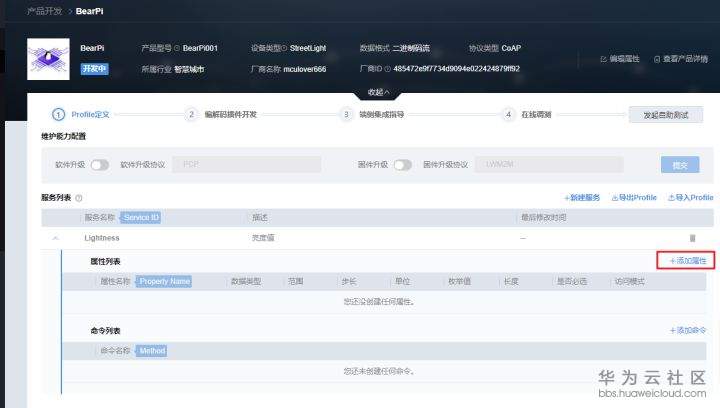
Task: Click the 导入Profile link
Action: [x=691, y=197]
